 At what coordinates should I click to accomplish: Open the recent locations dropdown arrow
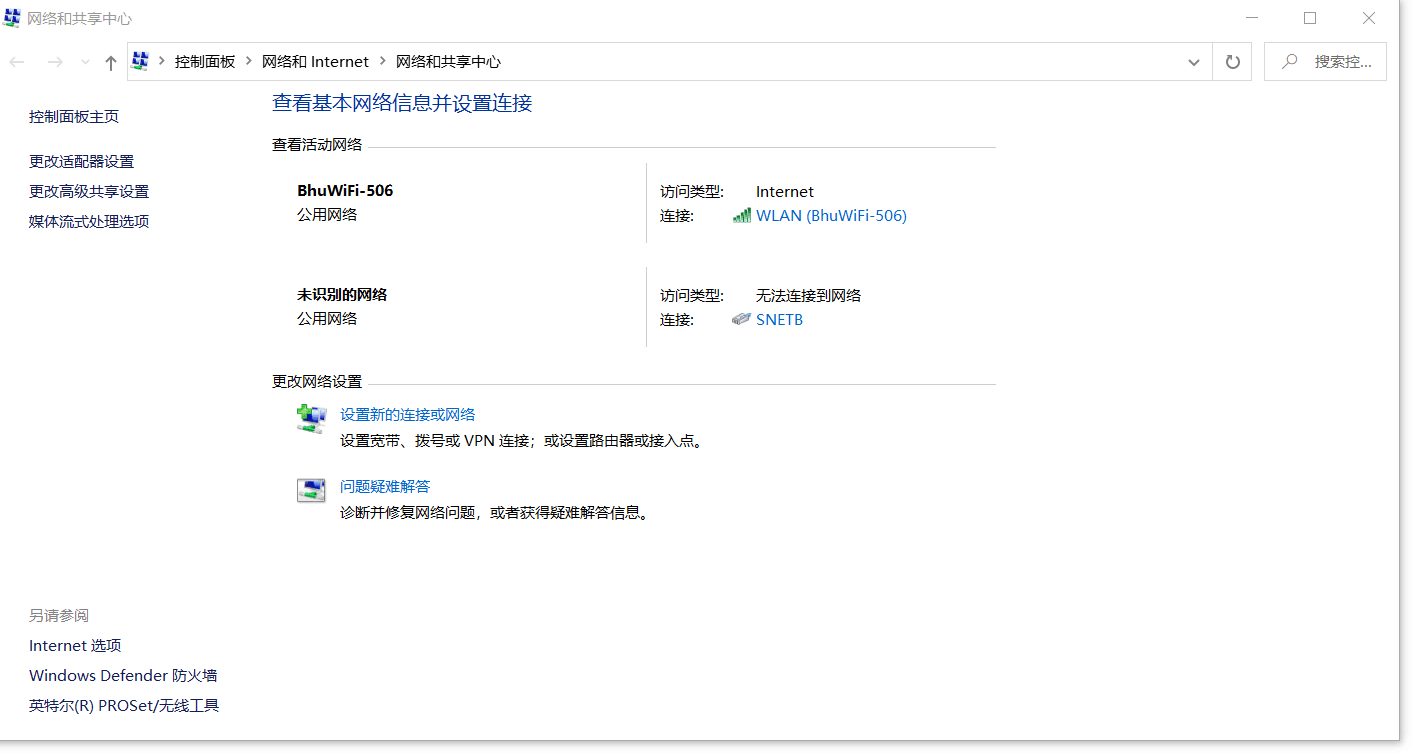(x=85, y=62)
